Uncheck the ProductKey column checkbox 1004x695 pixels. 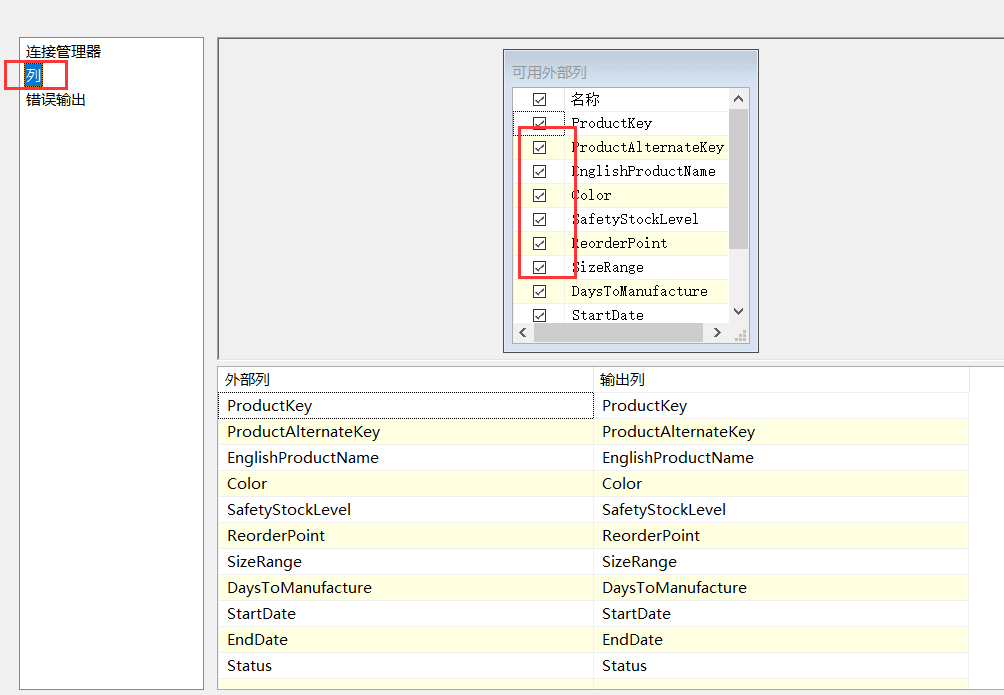click(x=540, y=123)
